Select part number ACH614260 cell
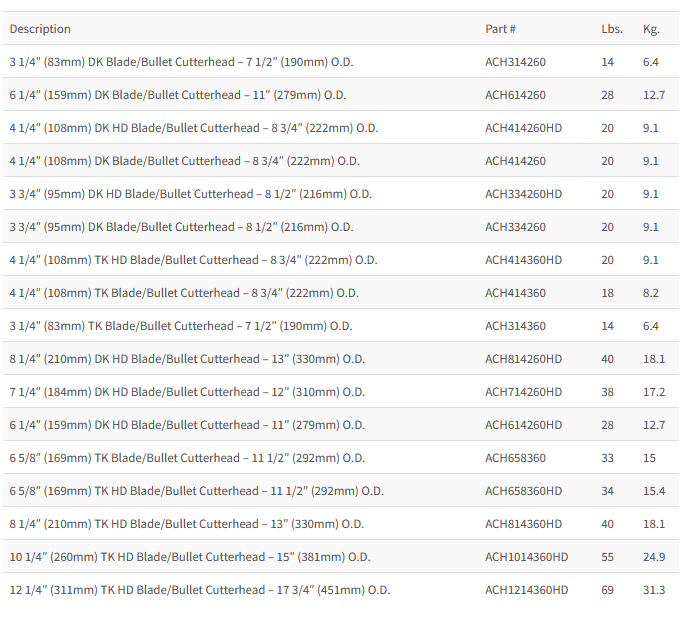 [515, 95]
